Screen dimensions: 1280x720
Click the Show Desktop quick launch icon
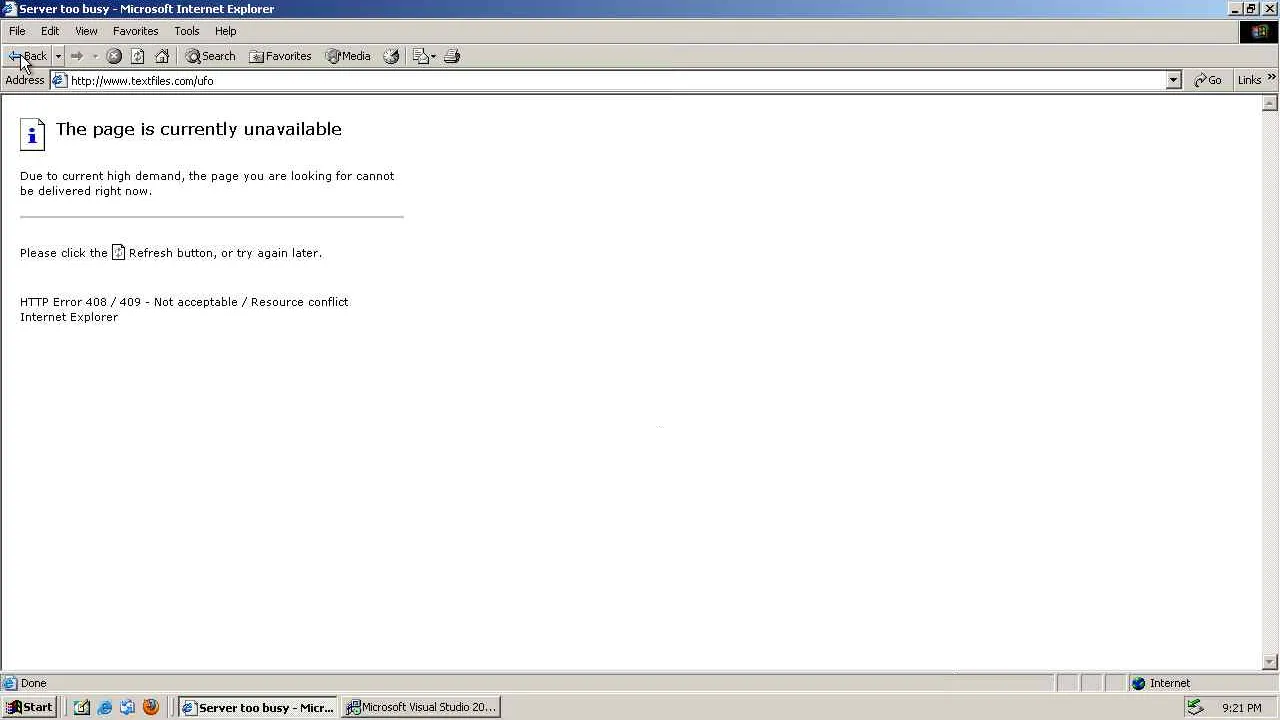[x=82, y=707]
